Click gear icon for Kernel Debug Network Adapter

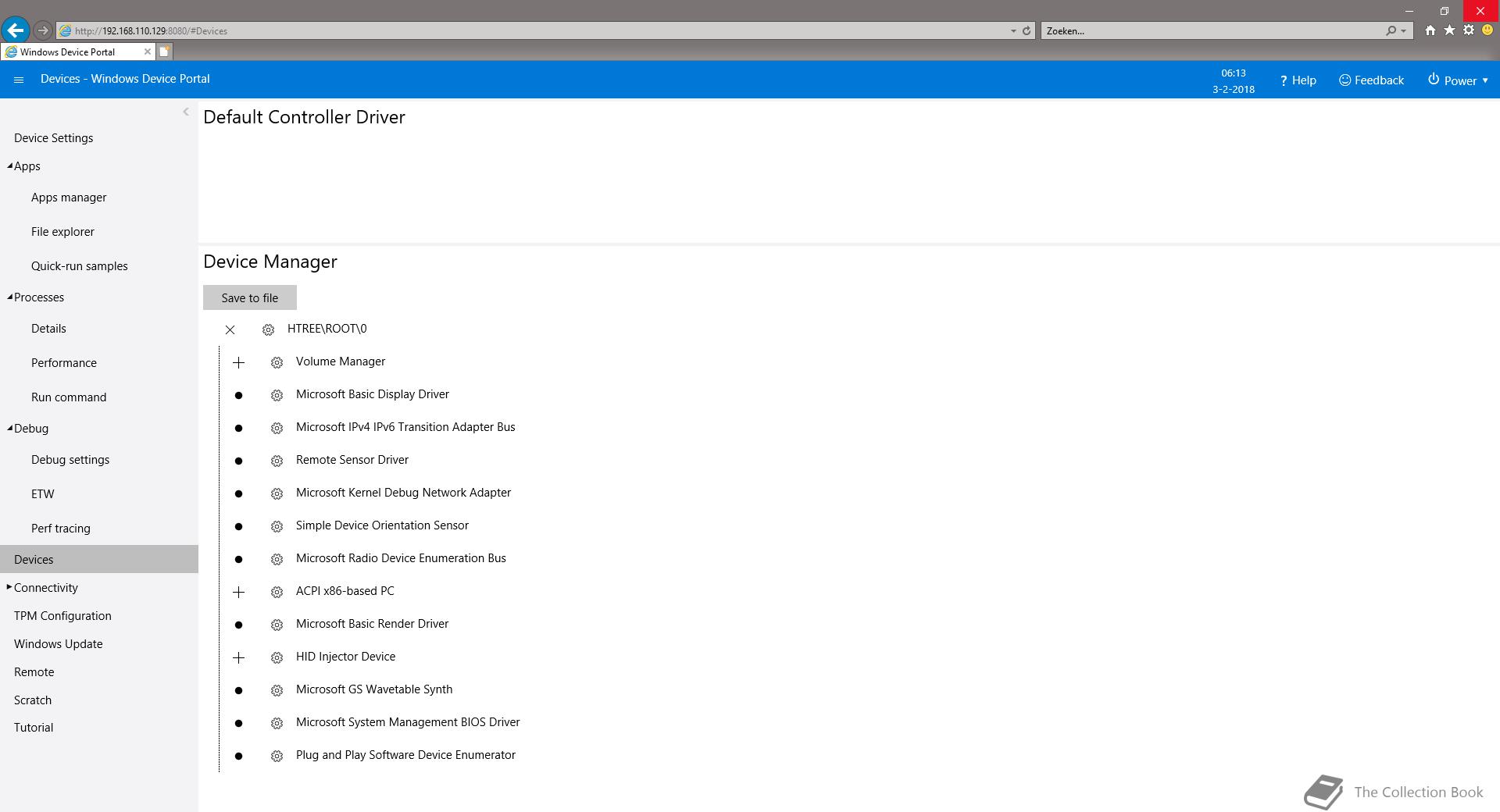click(x=277, y=494)
